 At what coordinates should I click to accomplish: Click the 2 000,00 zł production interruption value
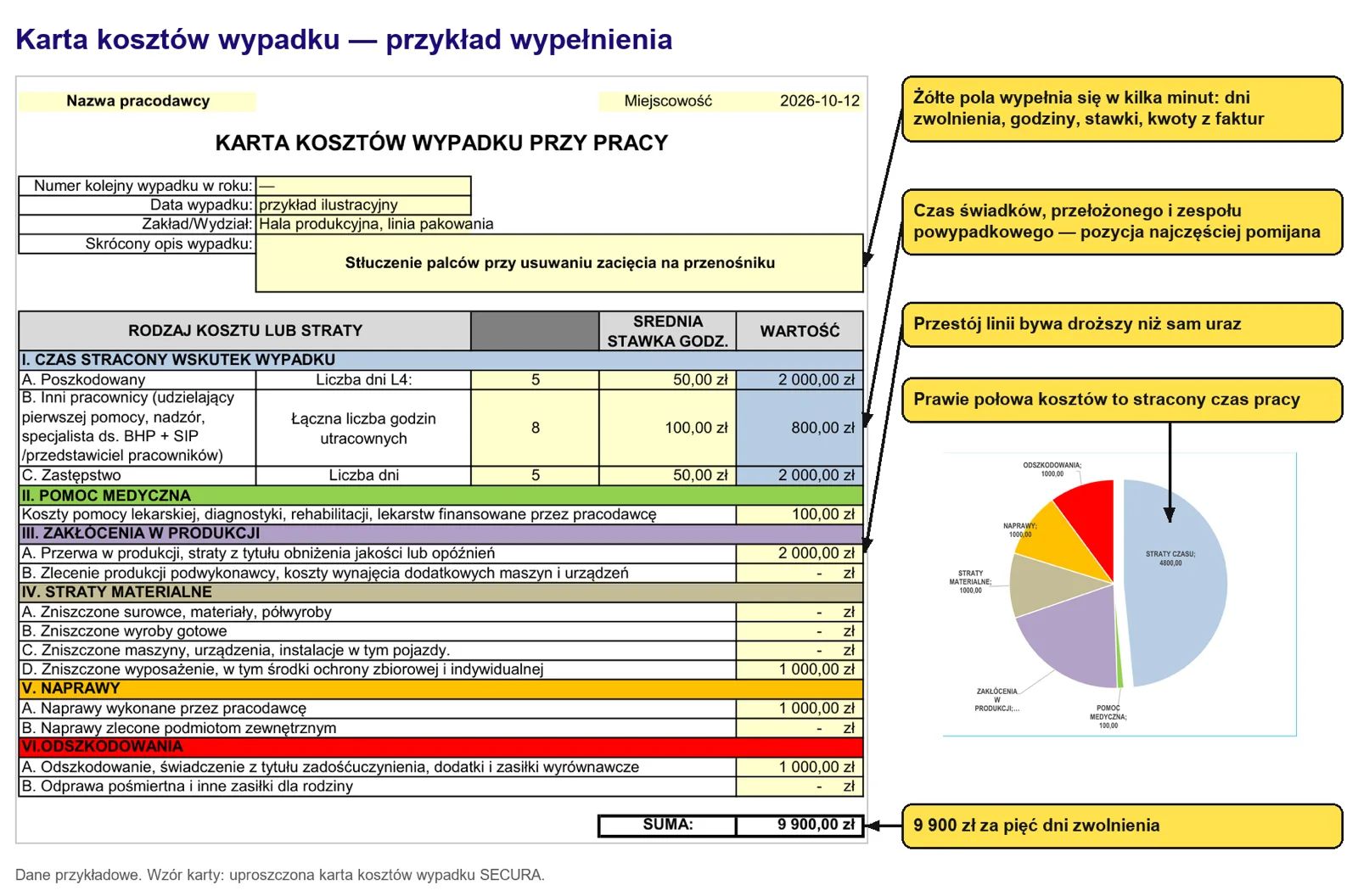(800, 553)
